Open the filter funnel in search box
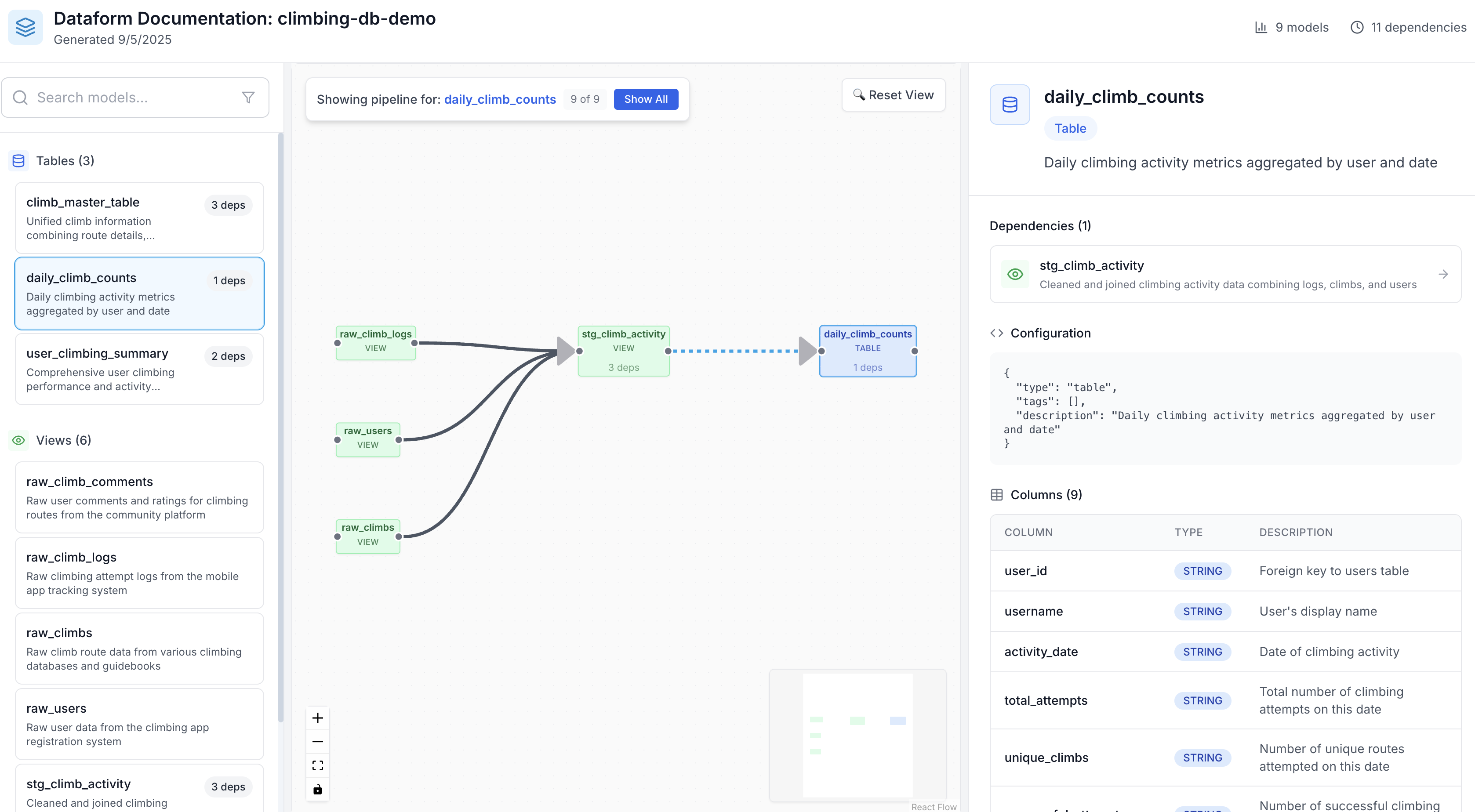Viewport: 1475px width, 812px height. 248,98
